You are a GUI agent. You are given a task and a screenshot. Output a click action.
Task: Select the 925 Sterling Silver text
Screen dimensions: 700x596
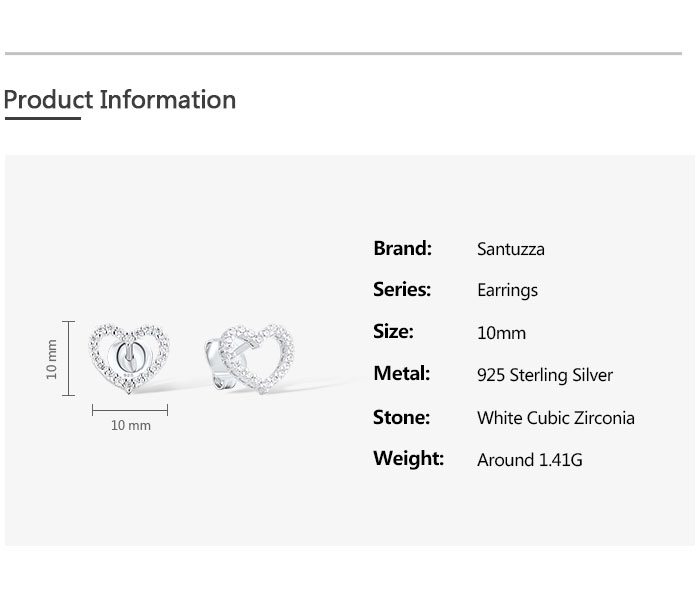pyautogui.click(x=545, y=376)
